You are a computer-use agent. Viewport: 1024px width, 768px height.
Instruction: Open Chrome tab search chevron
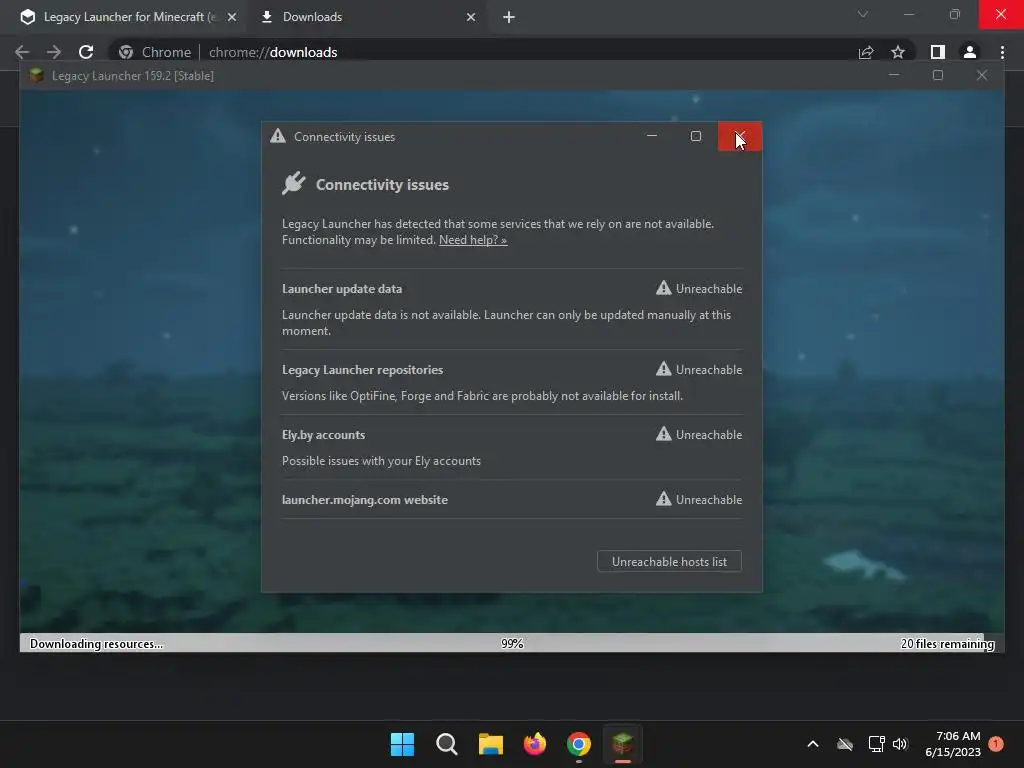[x=863, y=14]
